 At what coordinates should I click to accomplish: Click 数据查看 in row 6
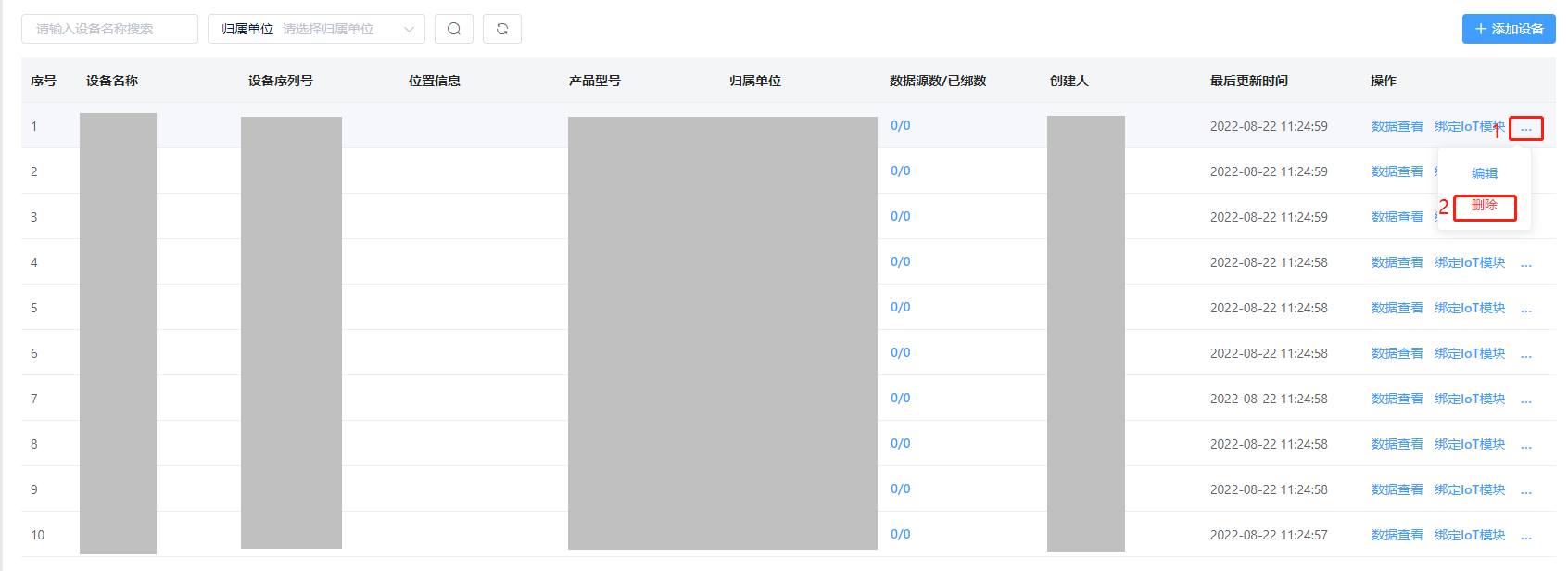[x=1397, y=353]
